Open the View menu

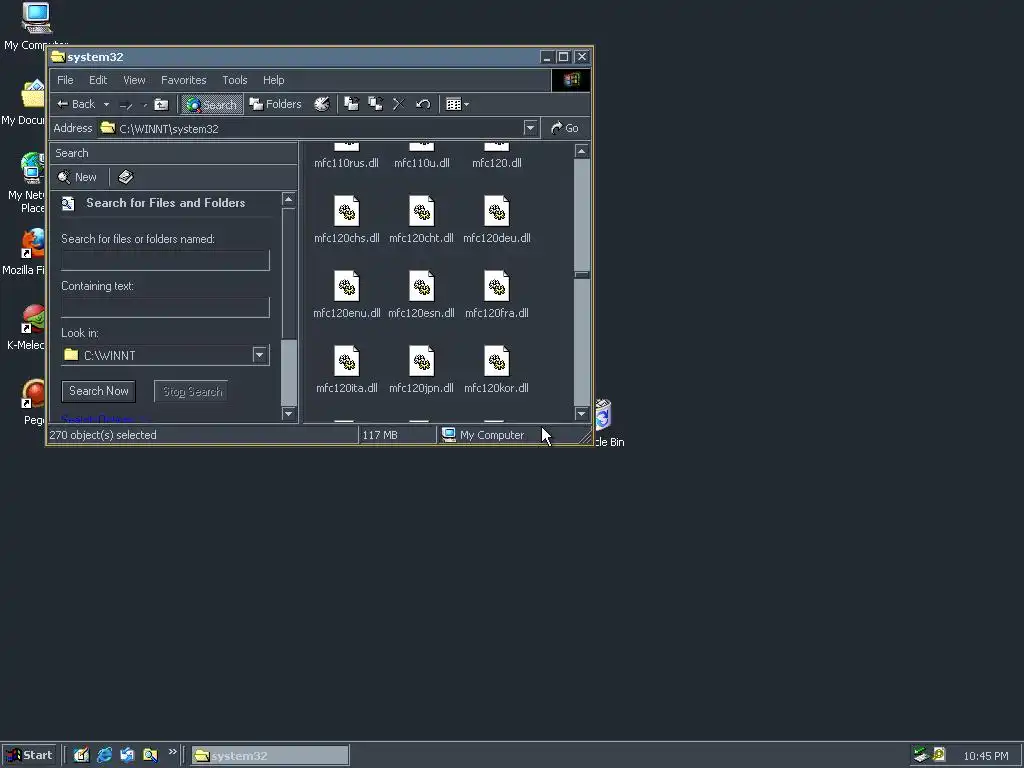134,80
